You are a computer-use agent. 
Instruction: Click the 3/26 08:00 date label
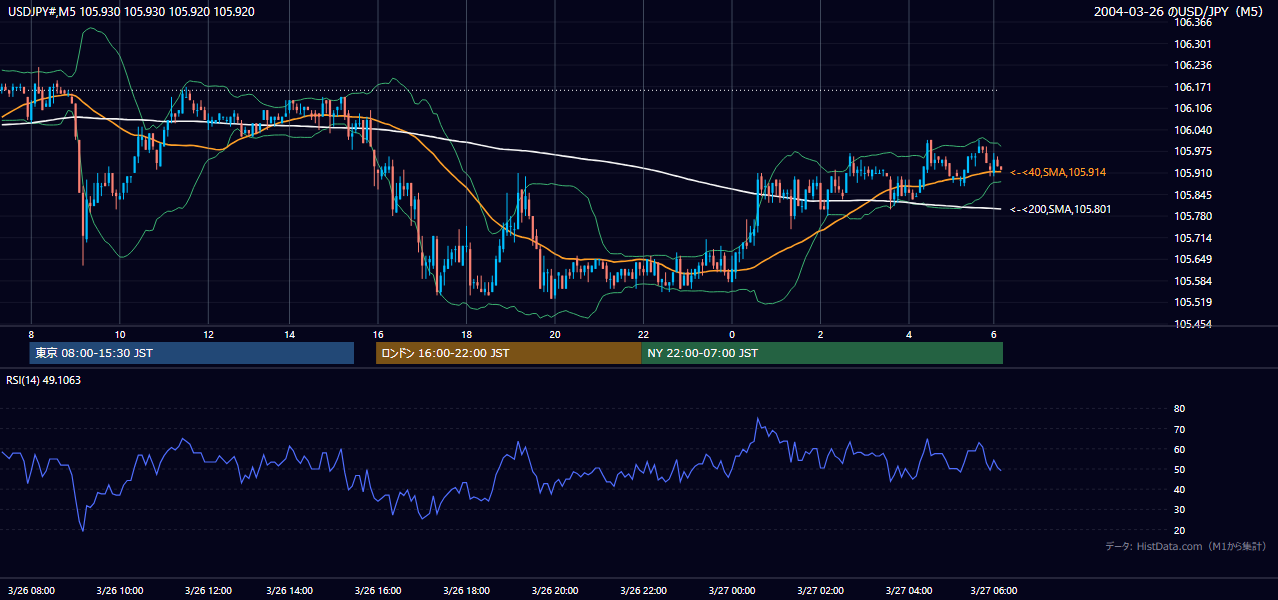31,590
